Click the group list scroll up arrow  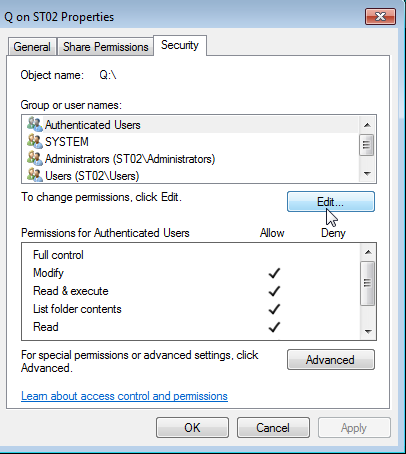pyautogui.click(x=367, y=125)
